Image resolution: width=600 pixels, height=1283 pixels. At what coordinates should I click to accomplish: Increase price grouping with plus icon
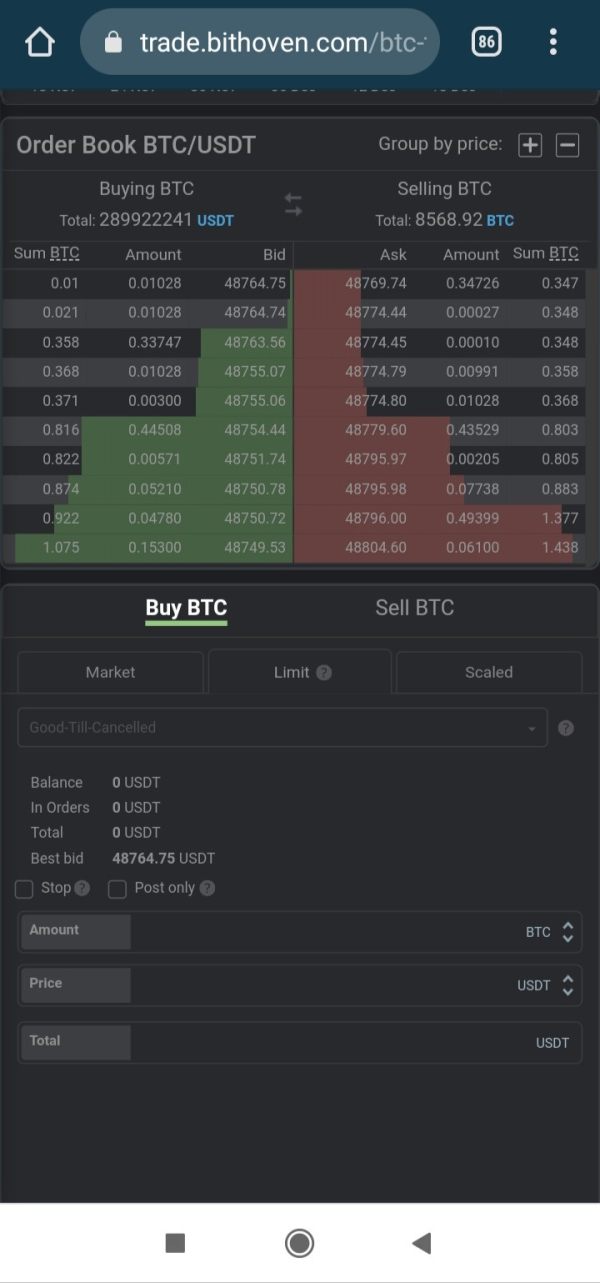(x=530, y=145)
